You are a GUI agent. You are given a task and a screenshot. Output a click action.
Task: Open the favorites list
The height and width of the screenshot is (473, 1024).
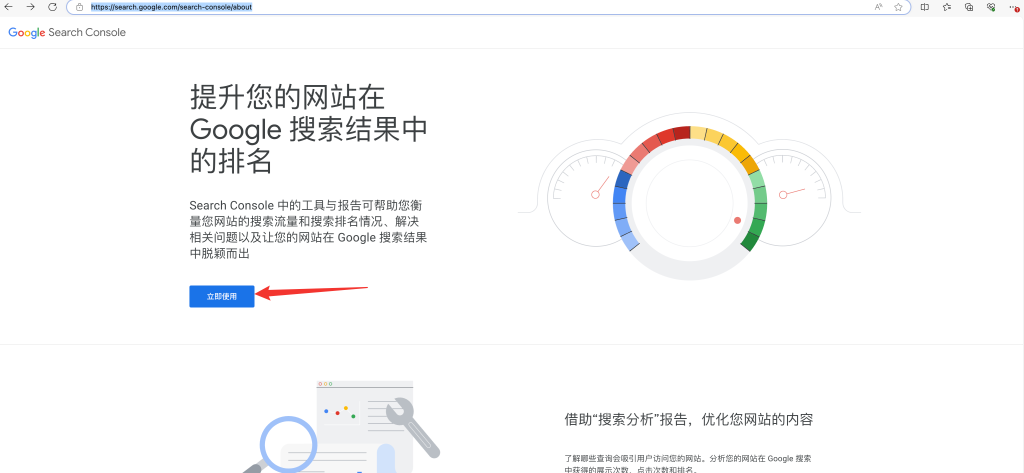(947, 7)
